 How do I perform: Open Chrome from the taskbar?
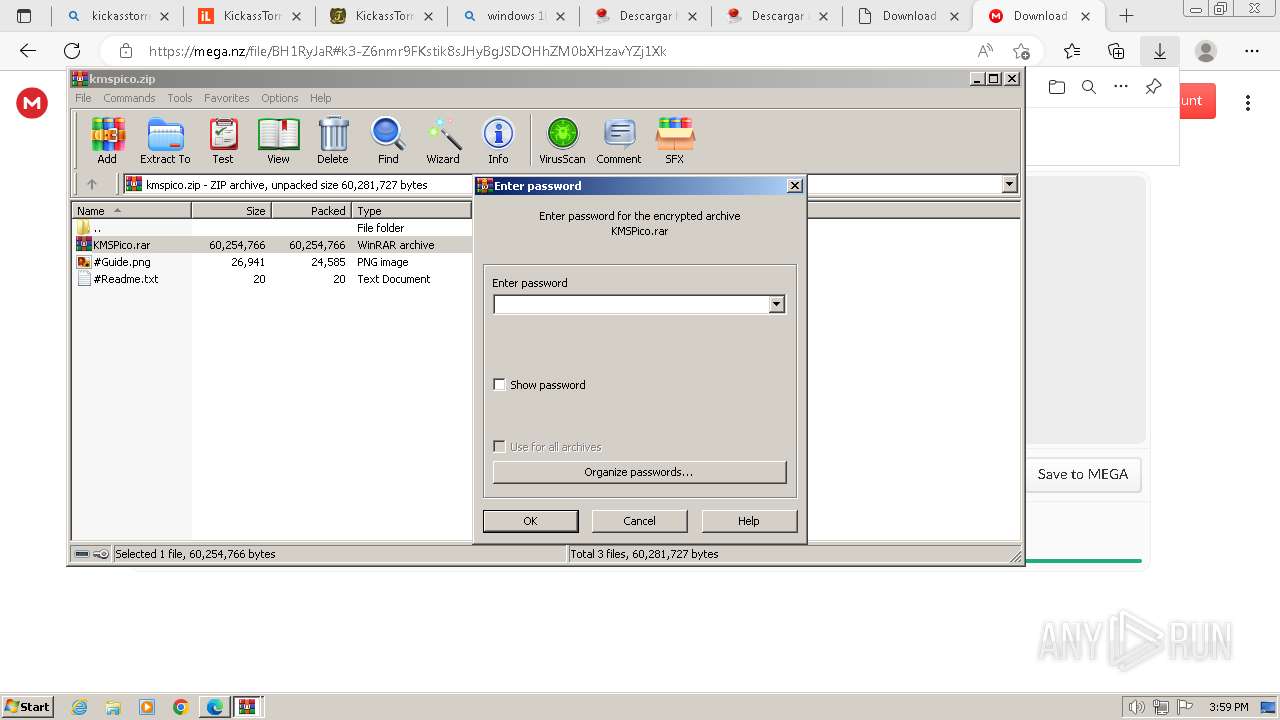click(181, 707)
